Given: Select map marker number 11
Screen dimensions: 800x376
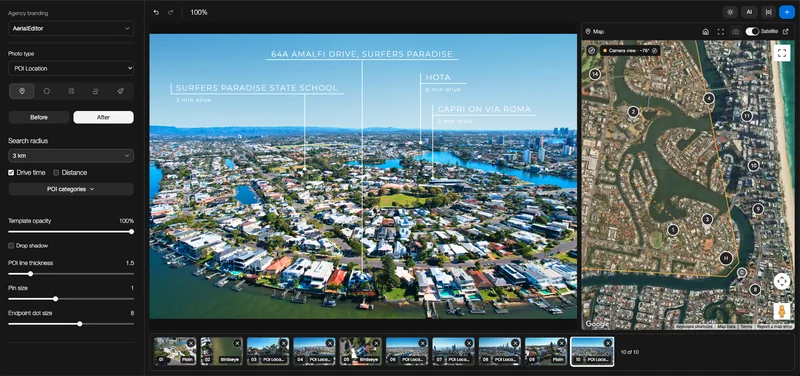Looking at the screenshot, I should [x=747, y=116].
